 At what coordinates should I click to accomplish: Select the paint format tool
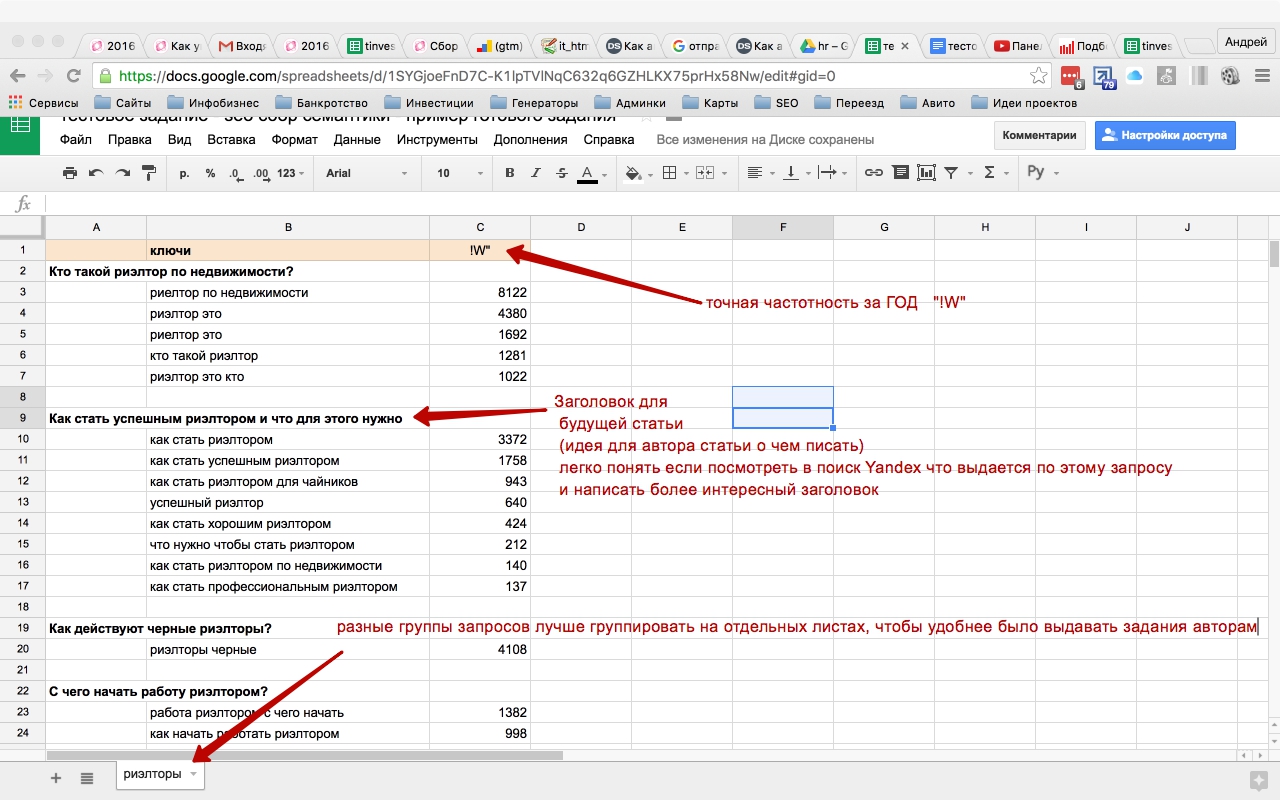149,173
